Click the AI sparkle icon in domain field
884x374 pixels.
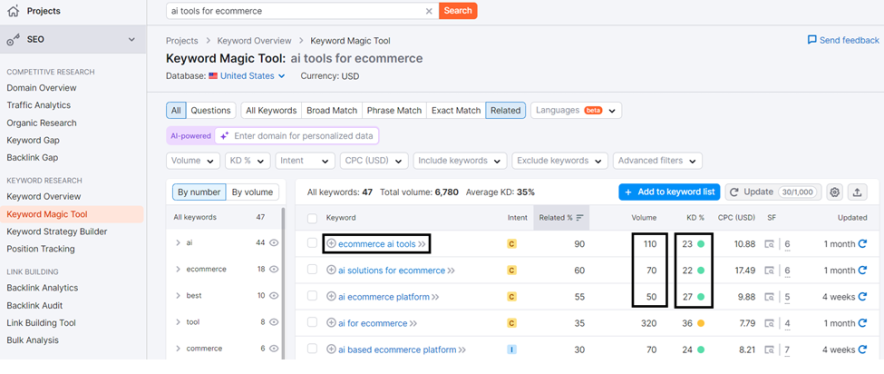point(224,136)
